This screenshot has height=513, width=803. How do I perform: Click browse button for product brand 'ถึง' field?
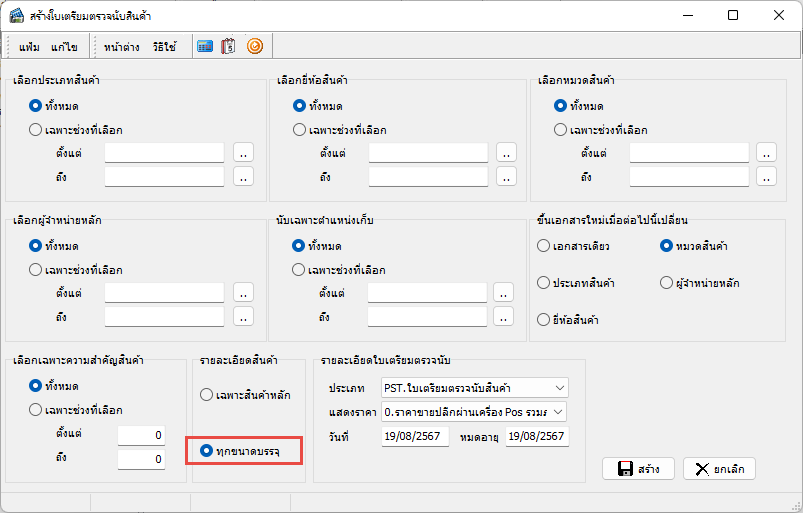coord(506,176)
